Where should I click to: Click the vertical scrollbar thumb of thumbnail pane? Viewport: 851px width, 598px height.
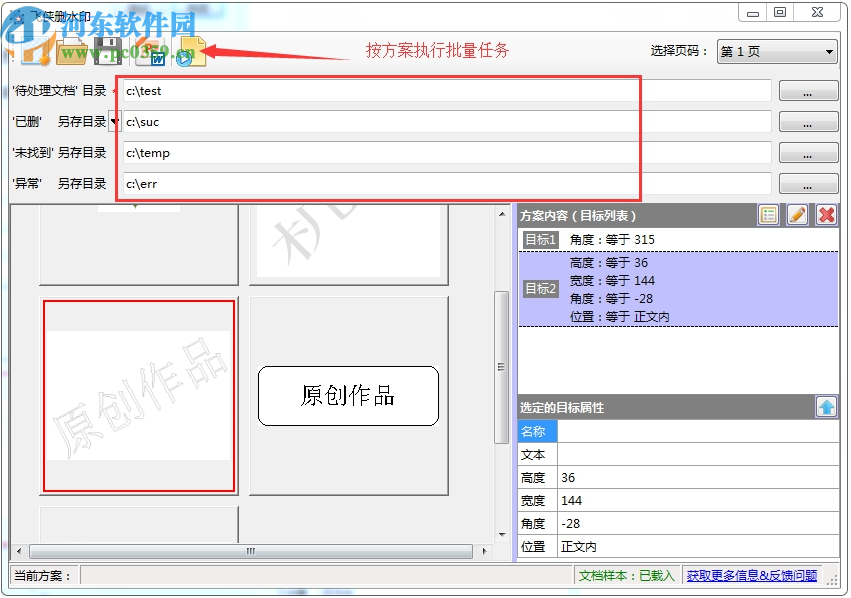click(502, 367)
